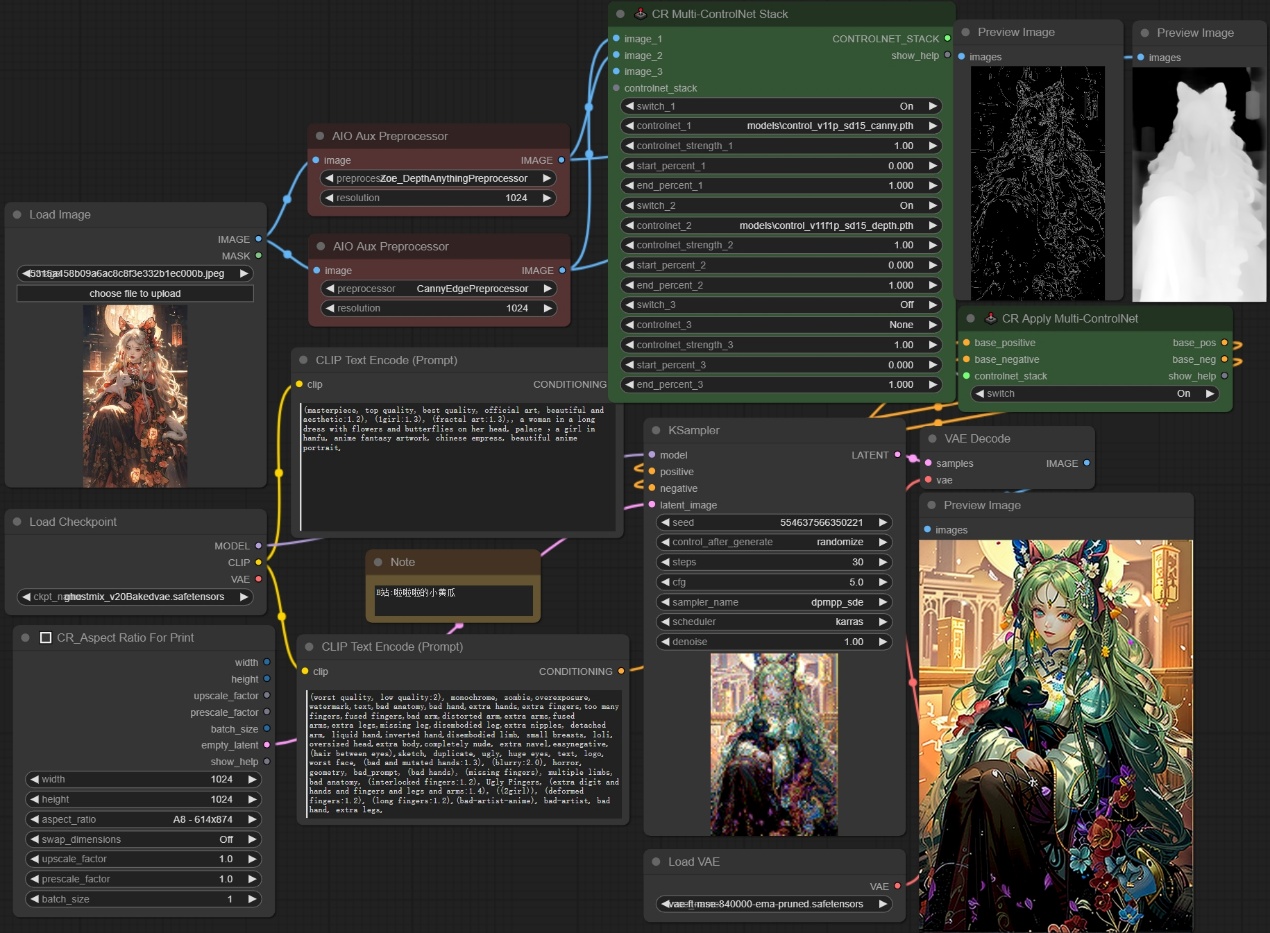
Task: Enable switch_3 in the ControlNet stack
Action: (781, 305)
